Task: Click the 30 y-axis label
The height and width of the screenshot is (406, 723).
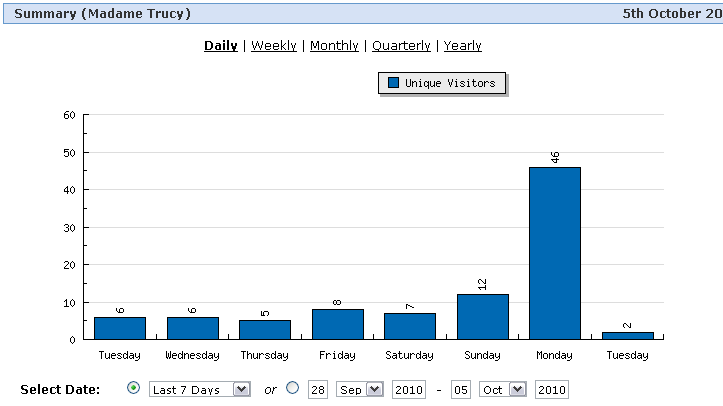Action: (x=70, y=228)
